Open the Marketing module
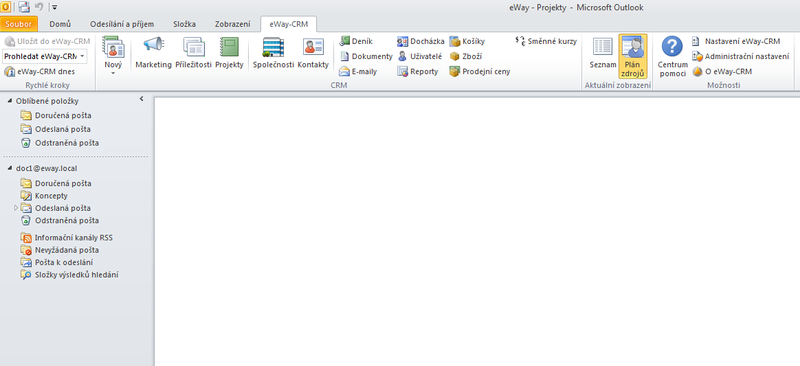The height and width of the screenshot is (366, 800). (153, 53)
